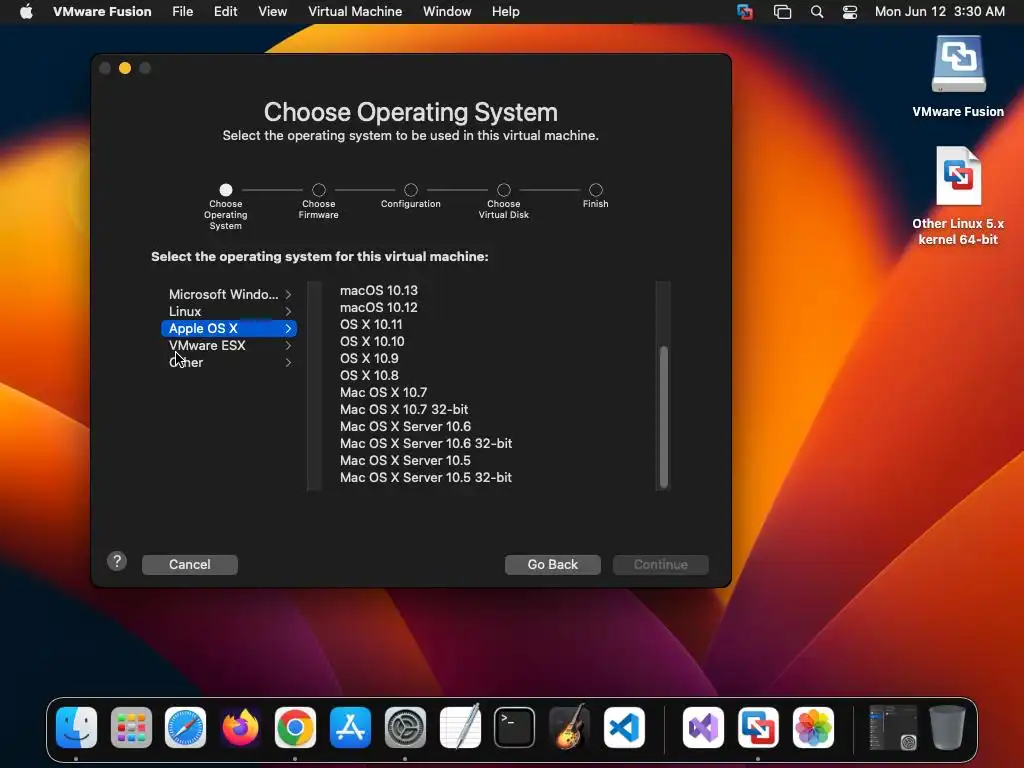The height and width of the screenshot is (768, 1024).
Task: Open Photos app from the dock
Action: (x=813, y=727)
